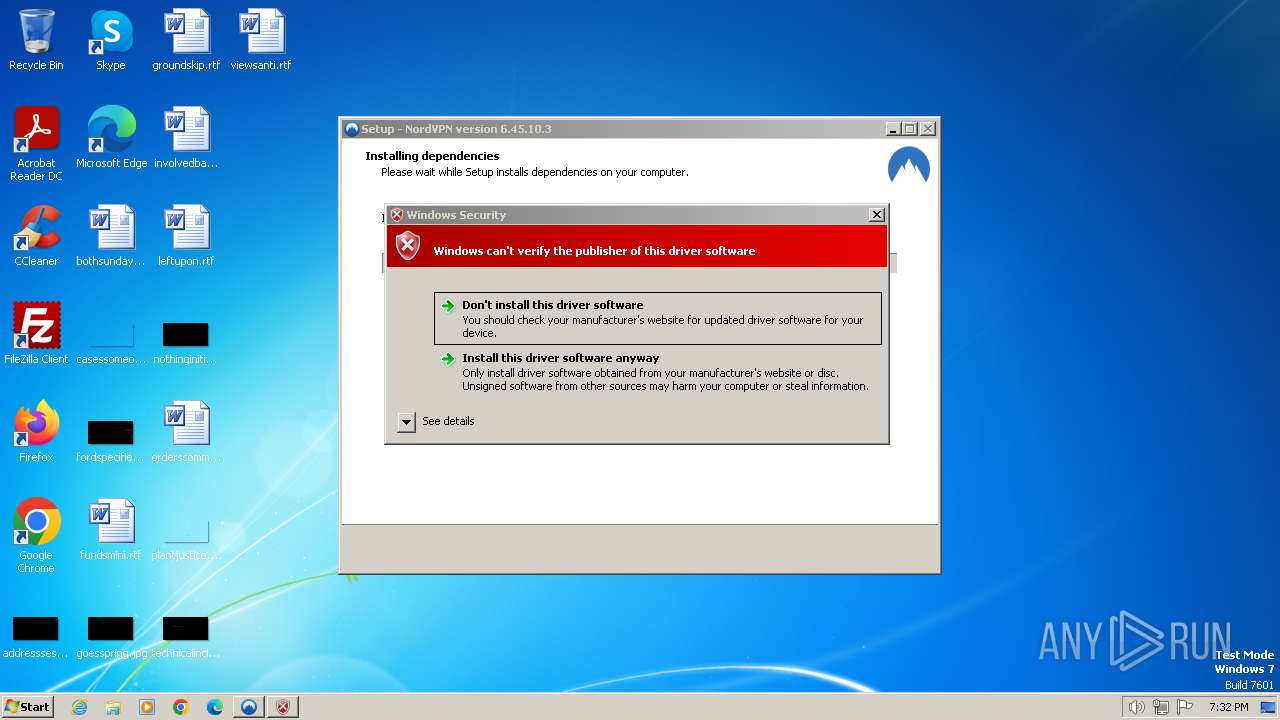Open the Start menu
Screen dimensions: 1280x720
click(x=28, y=707)
